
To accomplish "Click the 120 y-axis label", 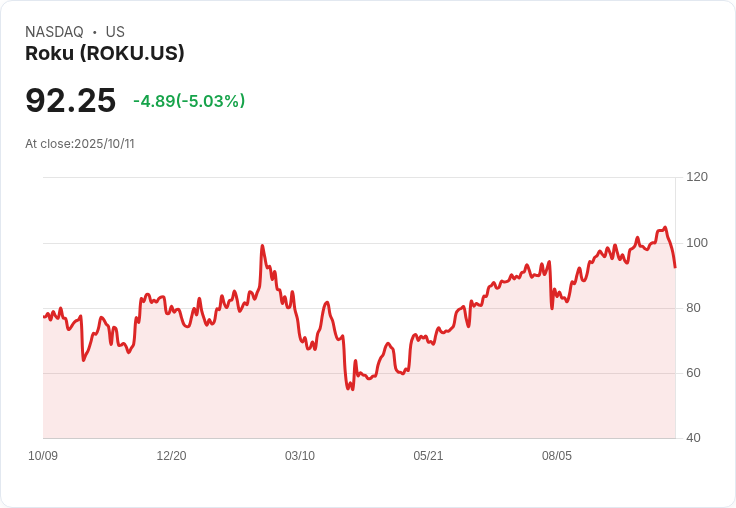I will (697, 177).
